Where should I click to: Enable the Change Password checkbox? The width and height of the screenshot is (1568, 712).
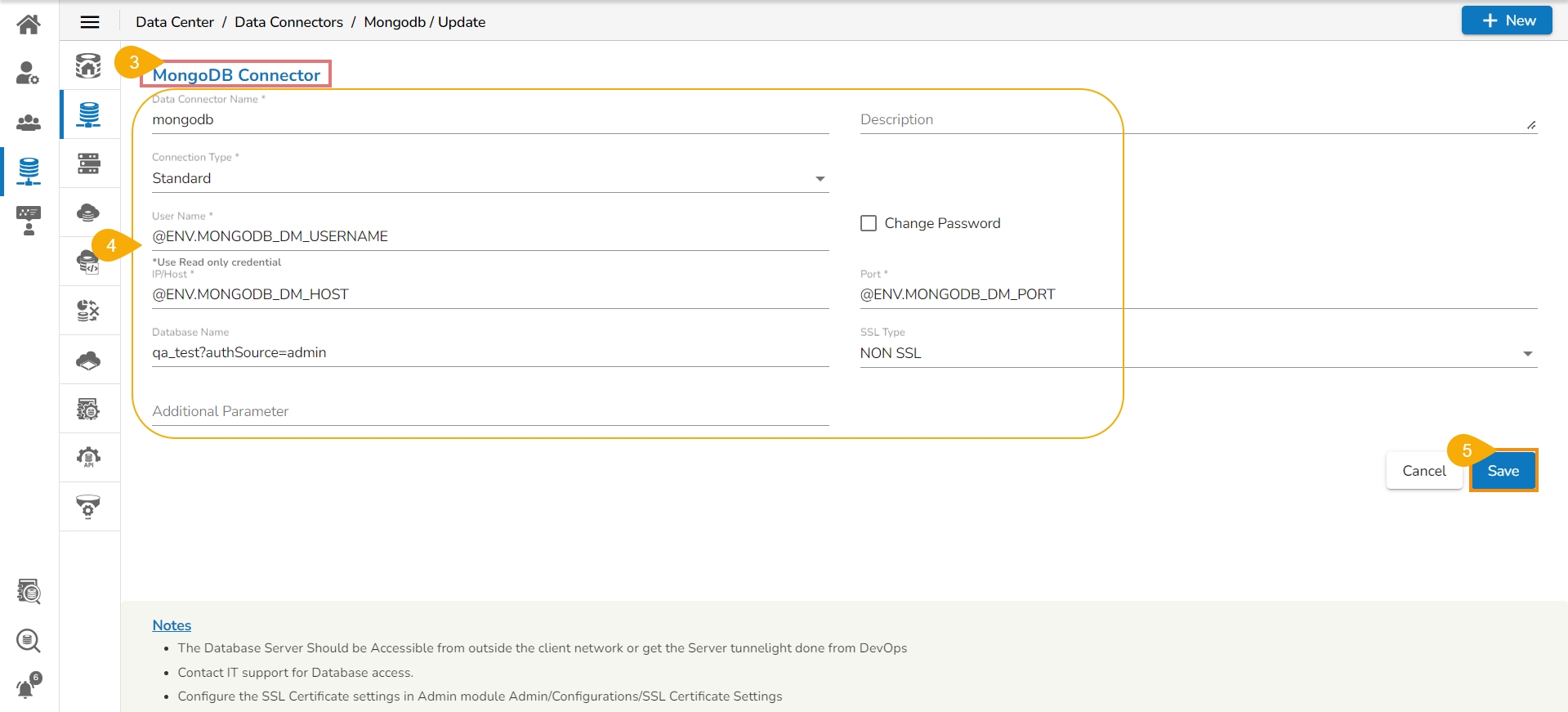869,223
